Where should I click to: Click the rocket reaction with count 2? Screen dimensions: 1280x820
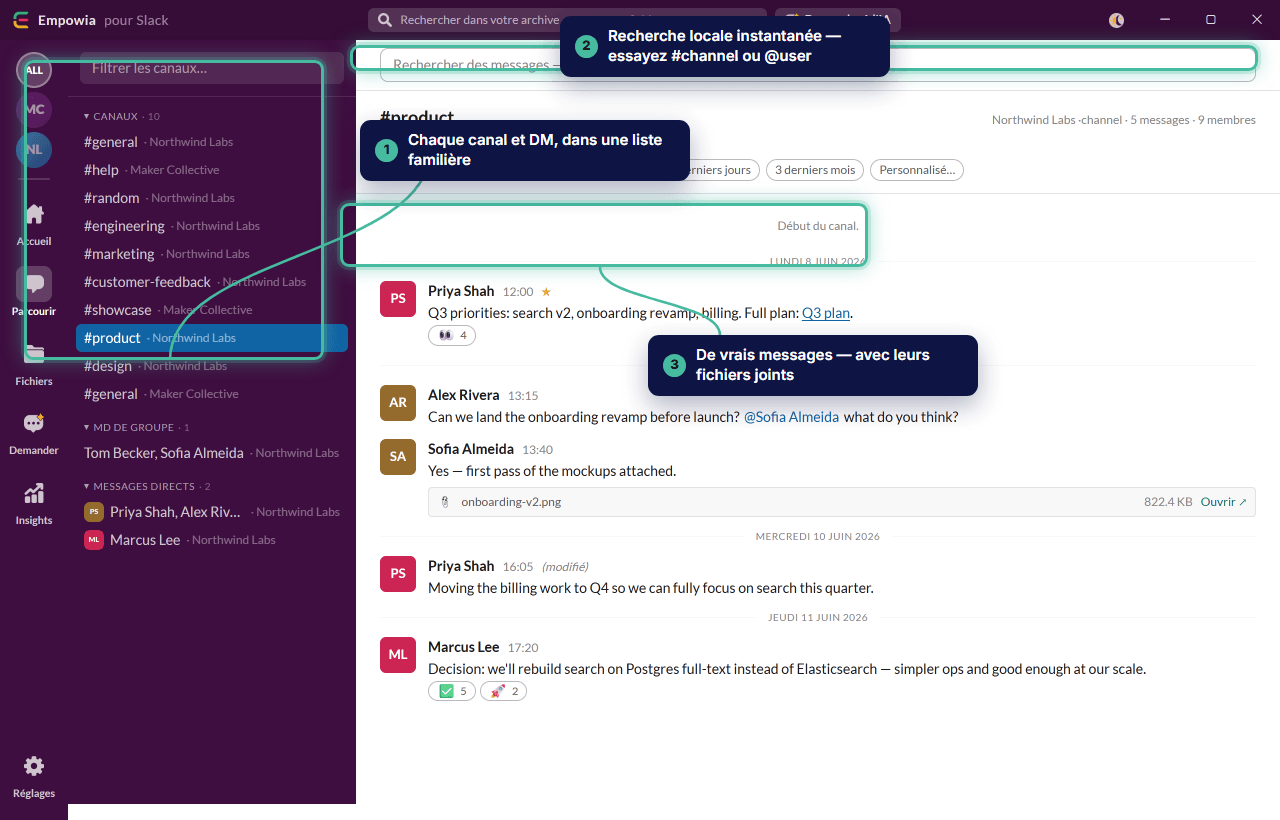503,691
